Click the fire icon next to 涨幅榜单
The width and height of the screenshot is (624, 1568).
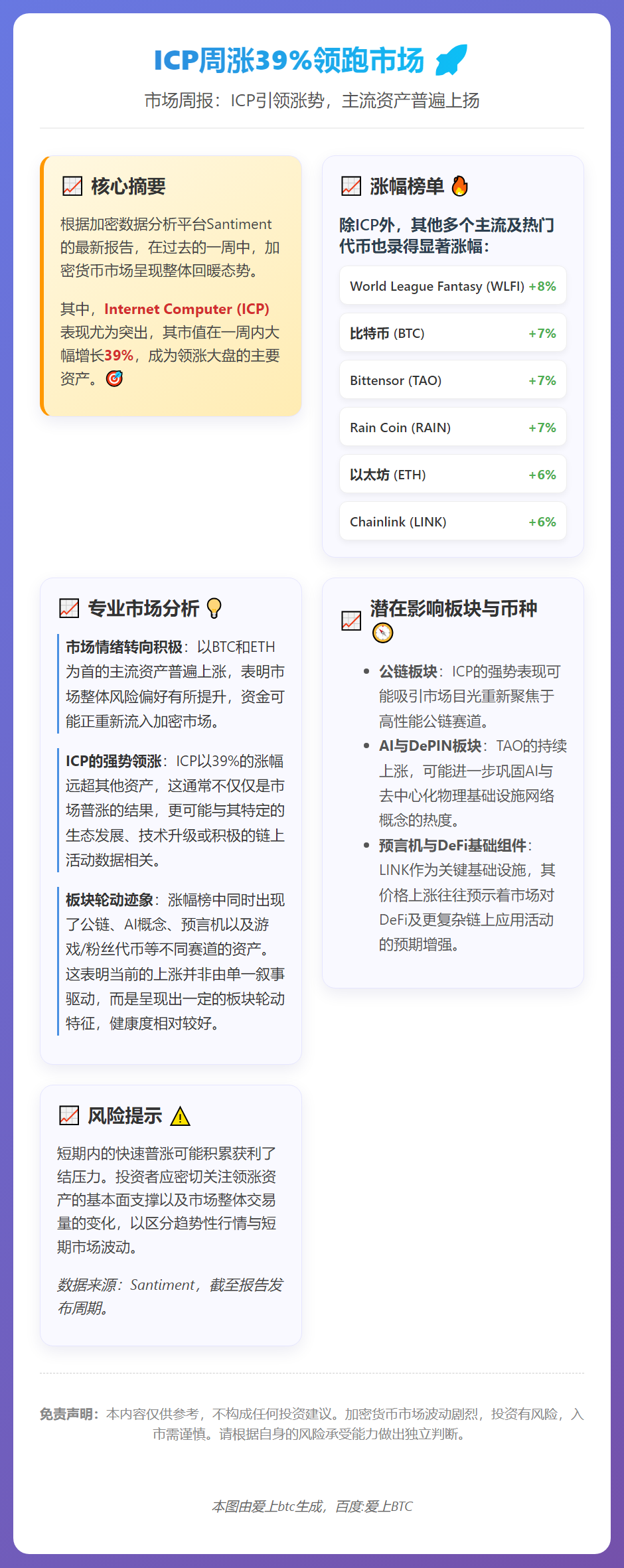(459, 187)
